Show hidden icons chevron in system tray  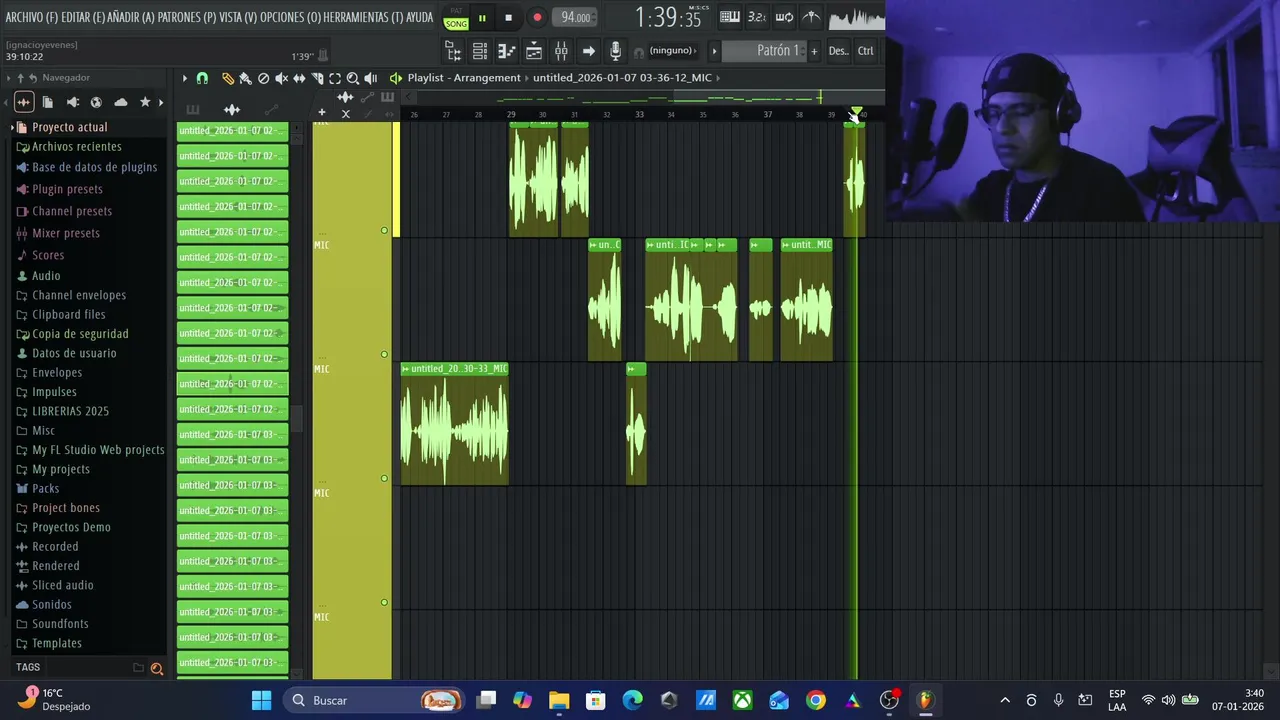pyautogui.click(x=1005, y=700)
